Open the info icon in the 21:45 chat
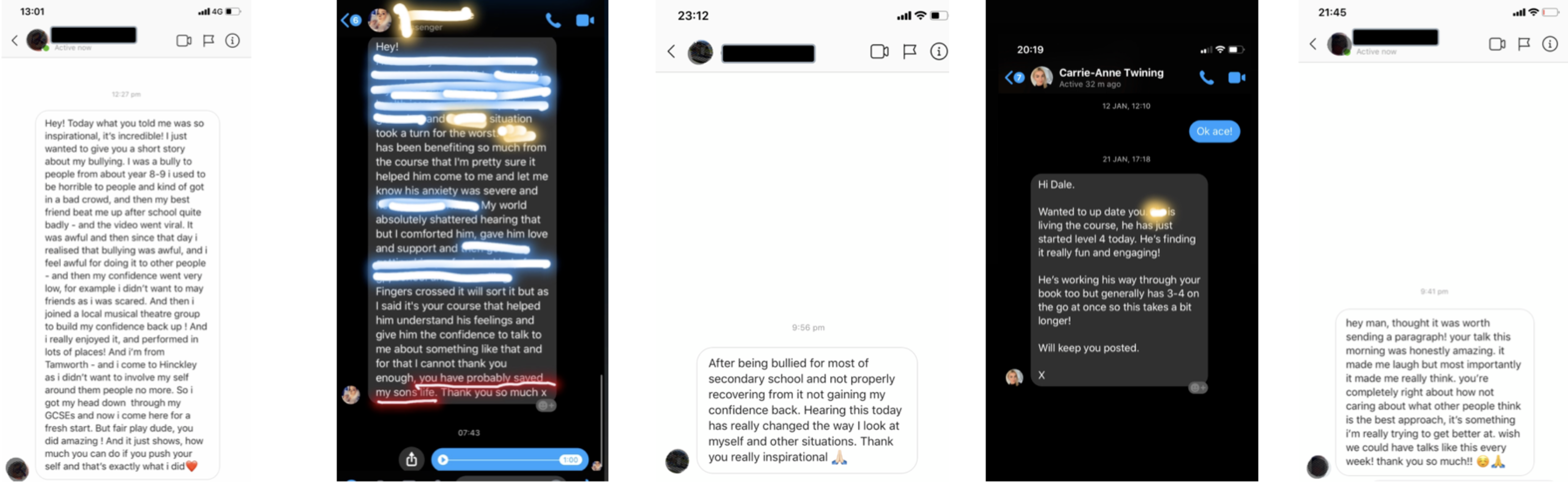Image resolution: width=1568 pixels, height=482 pixels. coord(1549,44)
